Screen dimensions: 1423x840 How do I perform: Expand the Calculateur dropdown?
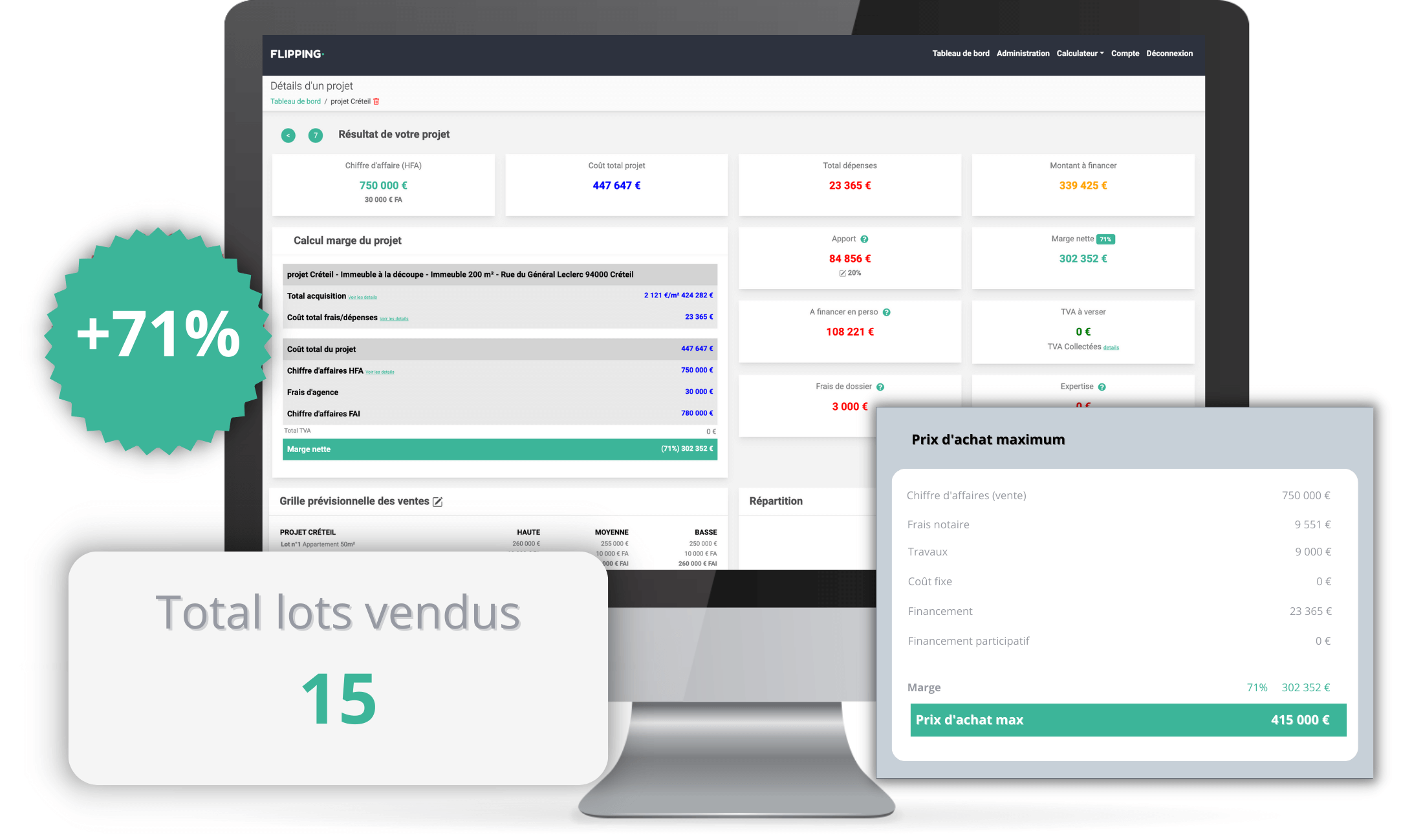tap(1080, 54)
